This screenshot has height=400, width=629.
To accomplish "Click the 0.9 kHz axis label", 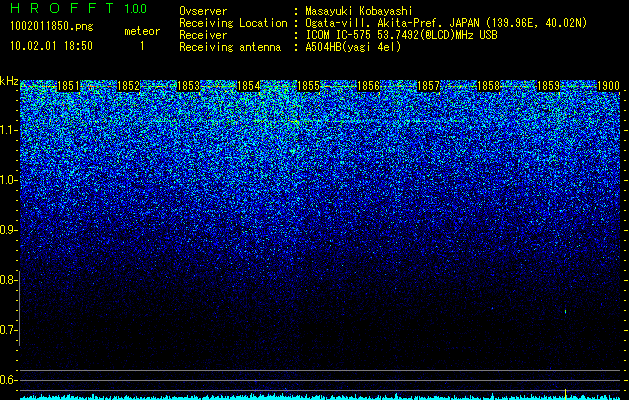I will 8,230.
